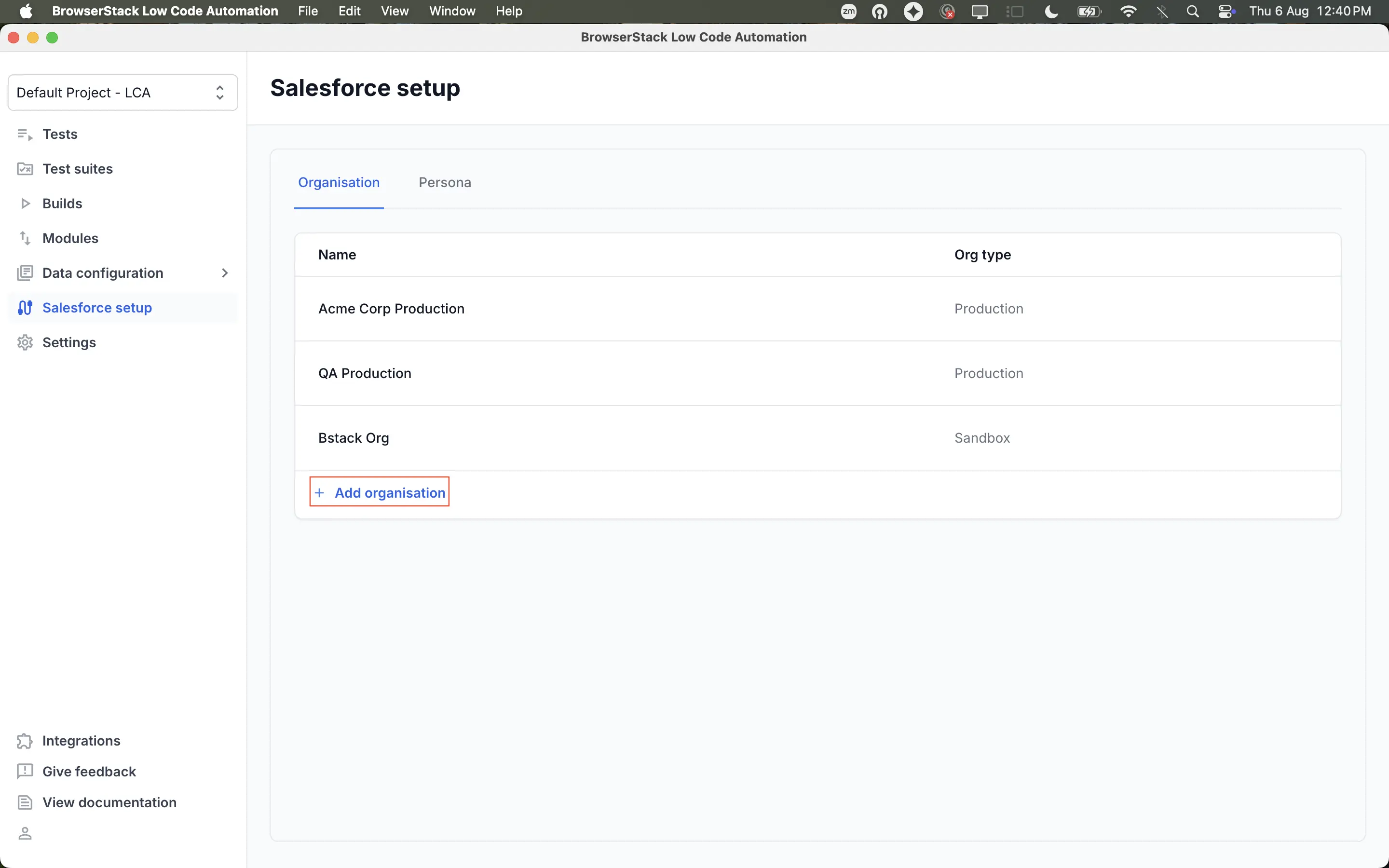Click the Zoom menu bar icon

[848, 12]
